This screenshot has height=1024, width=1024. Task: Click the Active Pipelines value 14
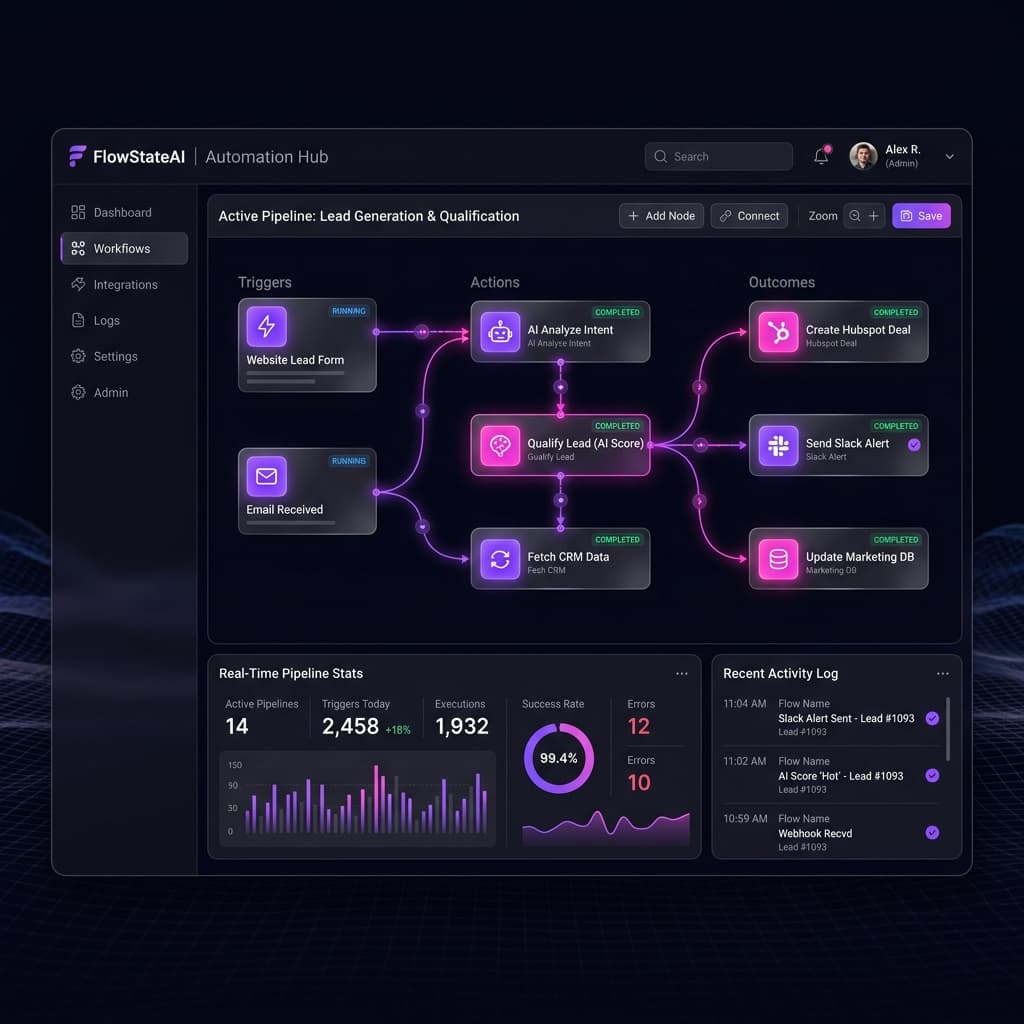pos(236,726)
